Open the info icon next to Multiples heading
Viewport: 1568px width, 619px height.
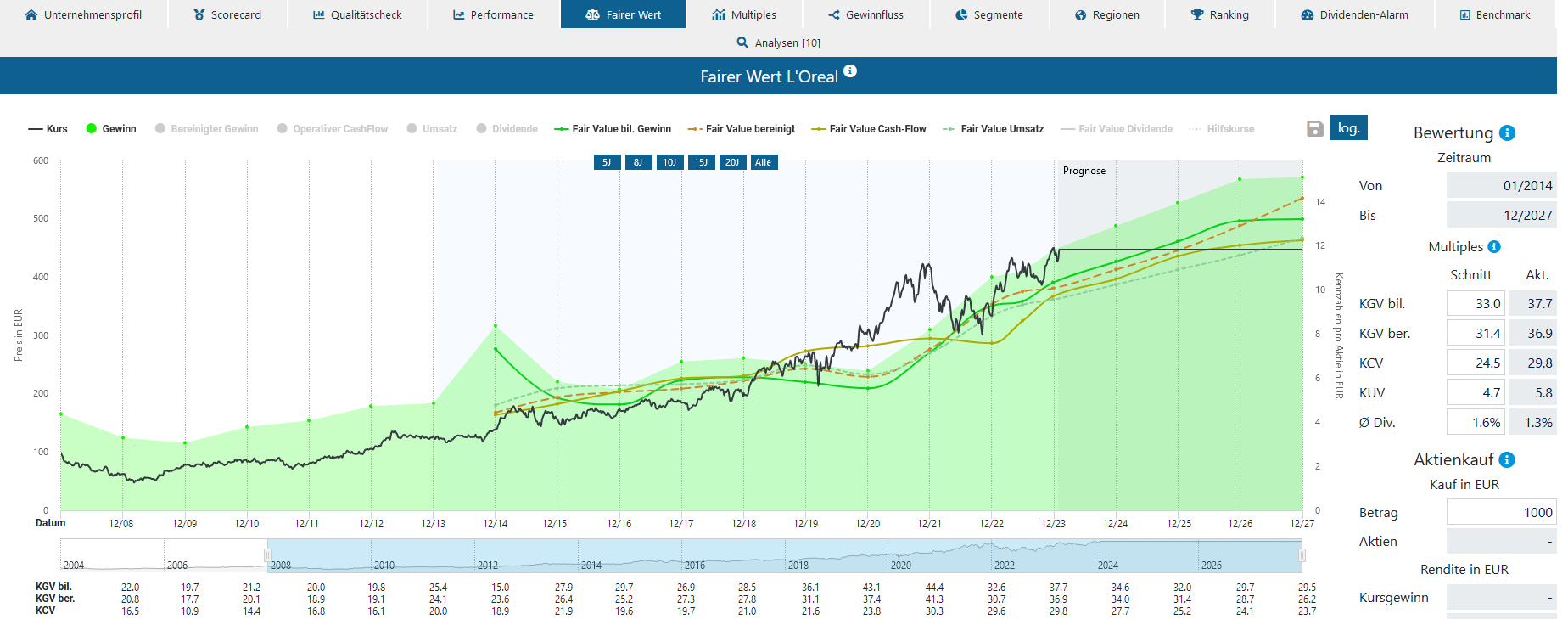point(1494,246)
